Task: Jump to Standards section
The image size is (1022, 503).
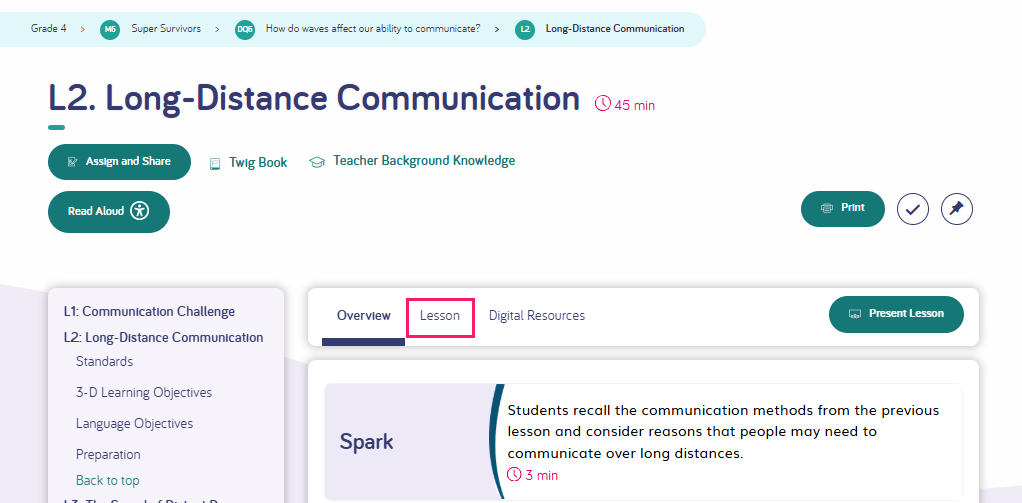Action: coord(104,362)
